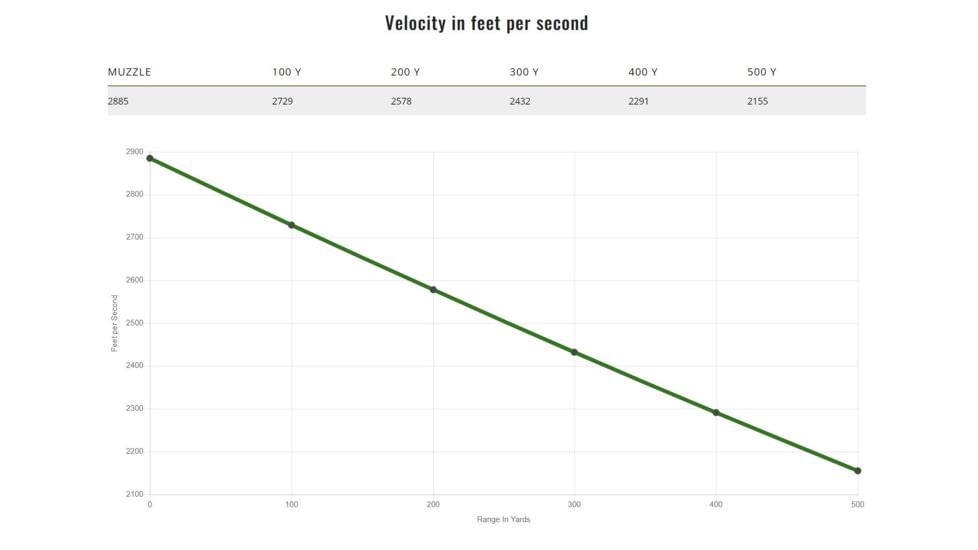Select the 2729 value in the table
978x550 pixels.
[x=283, y=101]
